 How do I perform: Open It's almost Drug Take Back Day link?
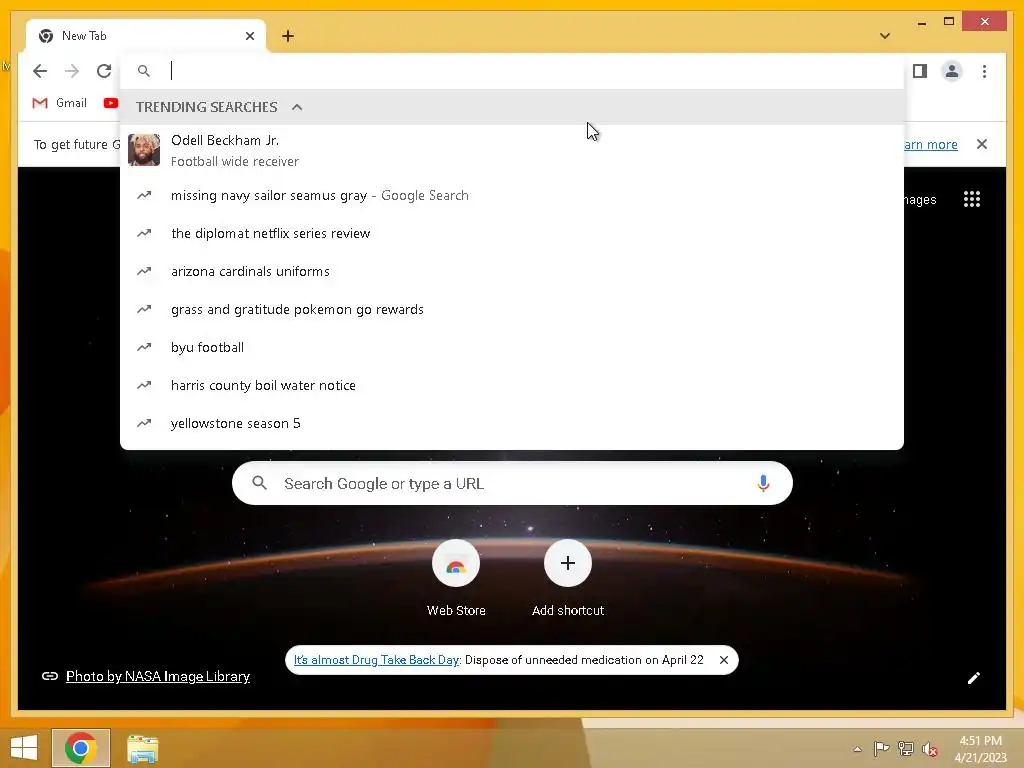(377, 660)
